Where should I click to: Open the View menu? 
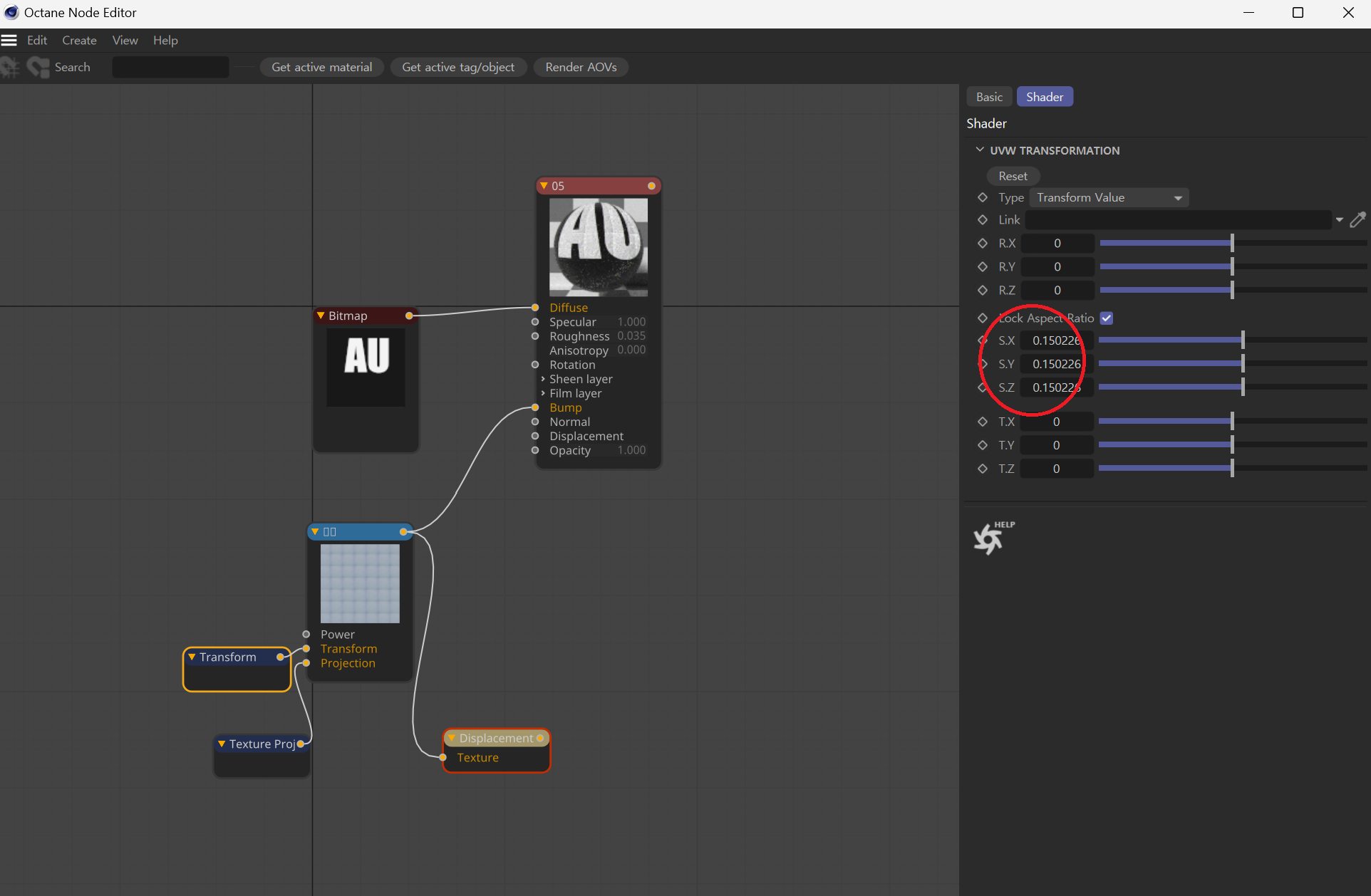pos(125,40)
